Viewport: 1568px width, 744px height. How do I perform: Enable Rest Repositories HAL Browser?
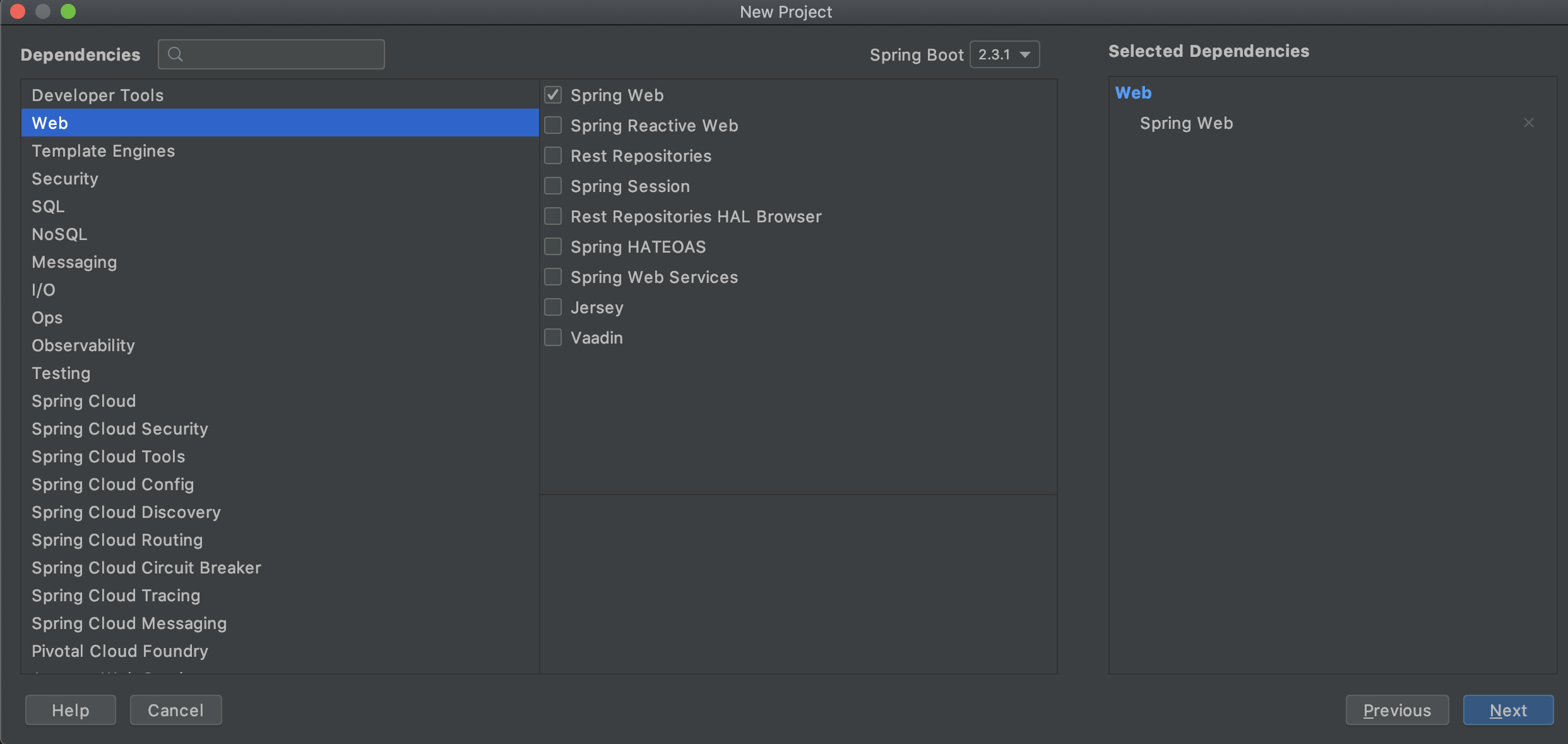(553, 216)
